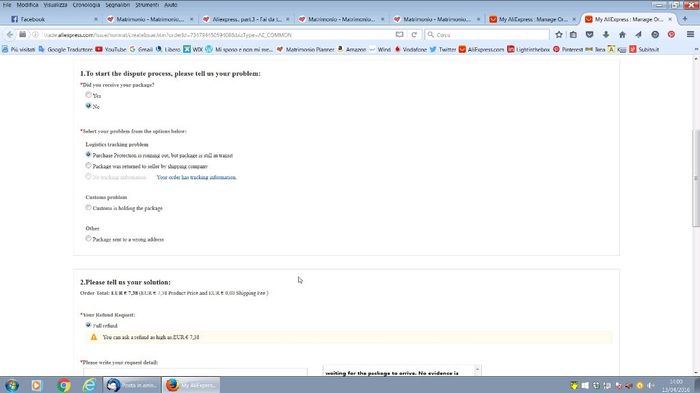Open the Pinterest bookmark
Viewport: 700px width, 393px height.
(568, 50)
